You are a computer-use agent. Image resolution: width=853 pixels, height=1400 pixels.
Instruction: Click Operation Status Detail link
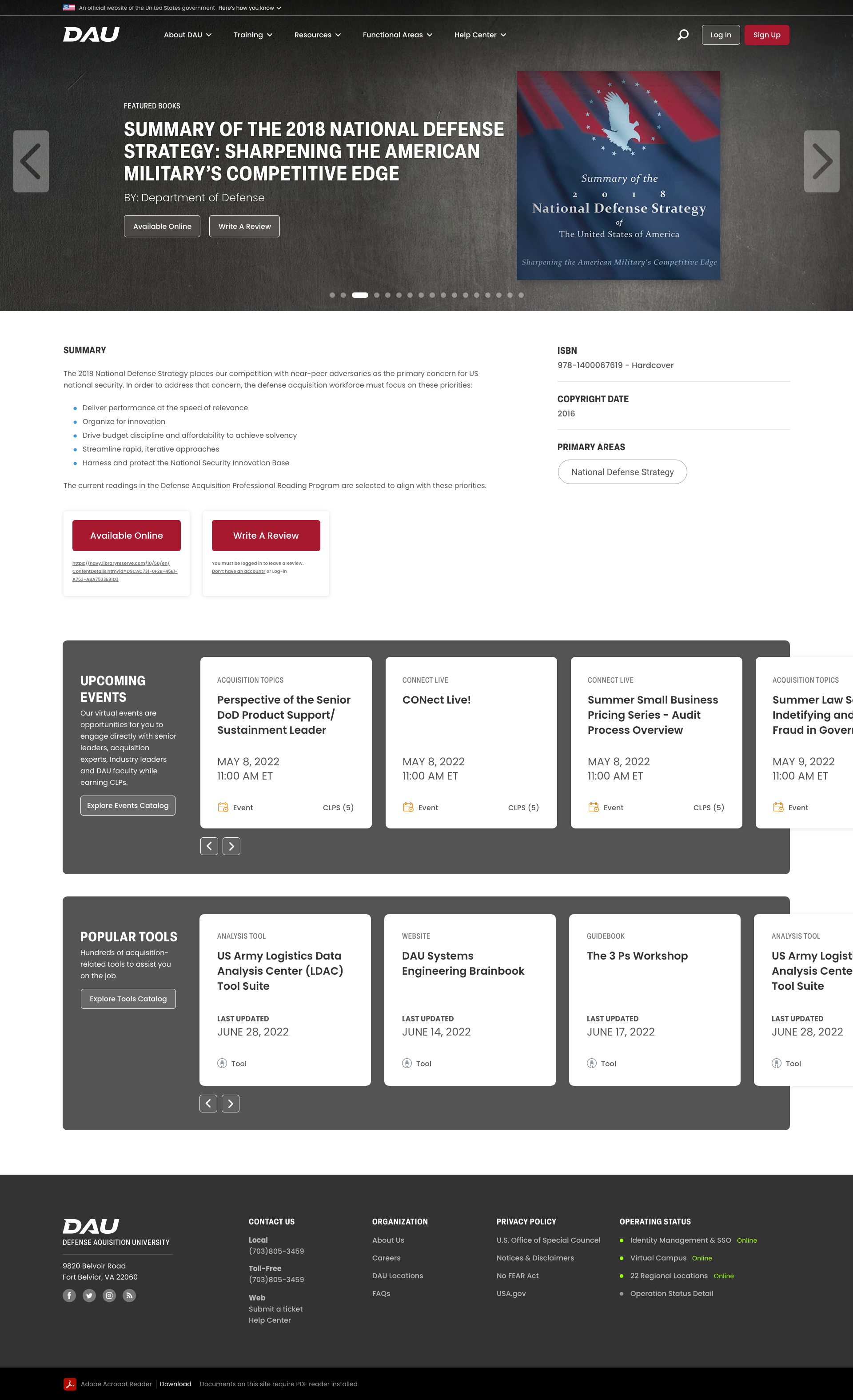click(671, 1293)
